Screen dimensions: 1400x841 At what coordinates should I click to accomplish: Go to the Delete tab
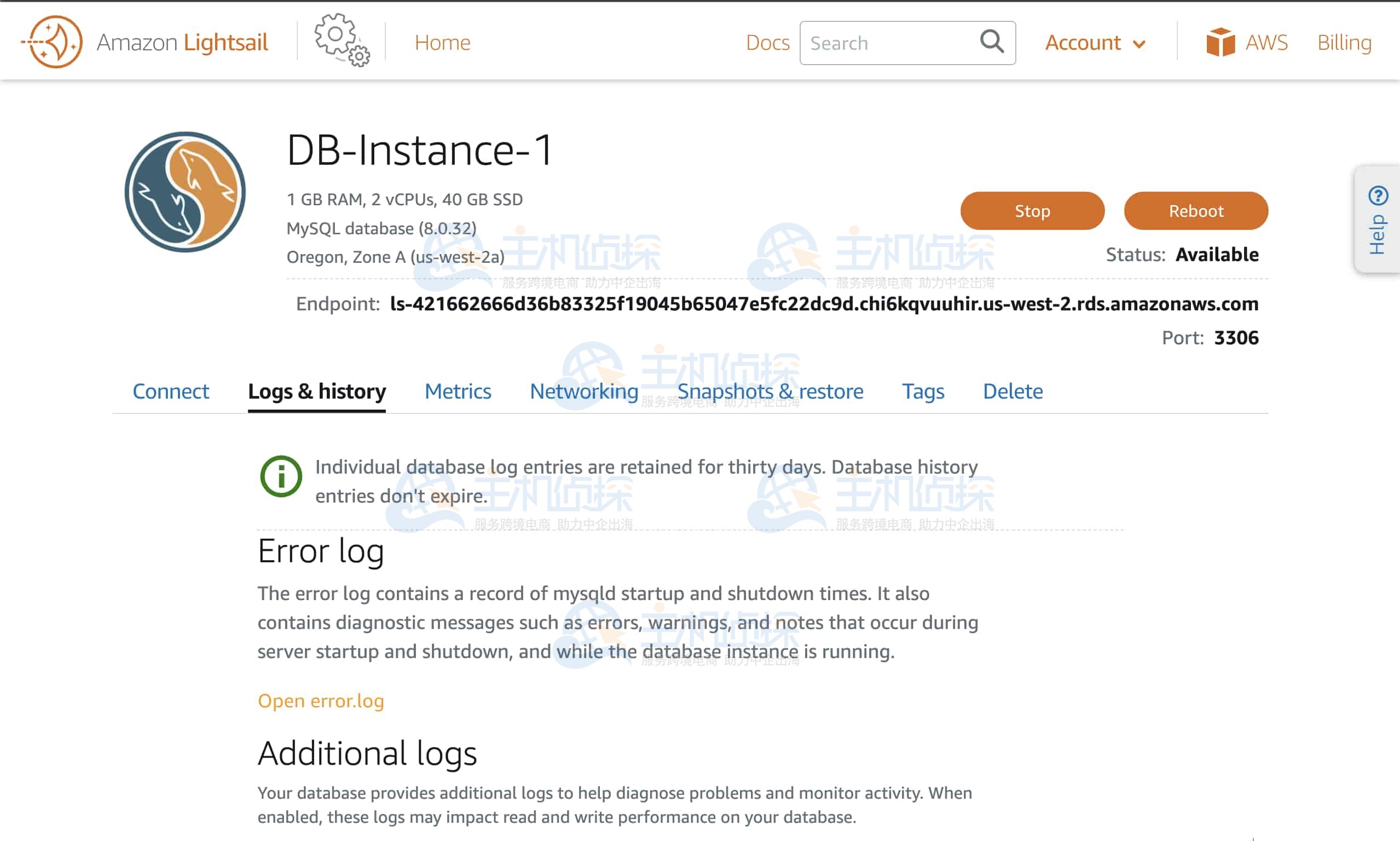click(1012, 391)
